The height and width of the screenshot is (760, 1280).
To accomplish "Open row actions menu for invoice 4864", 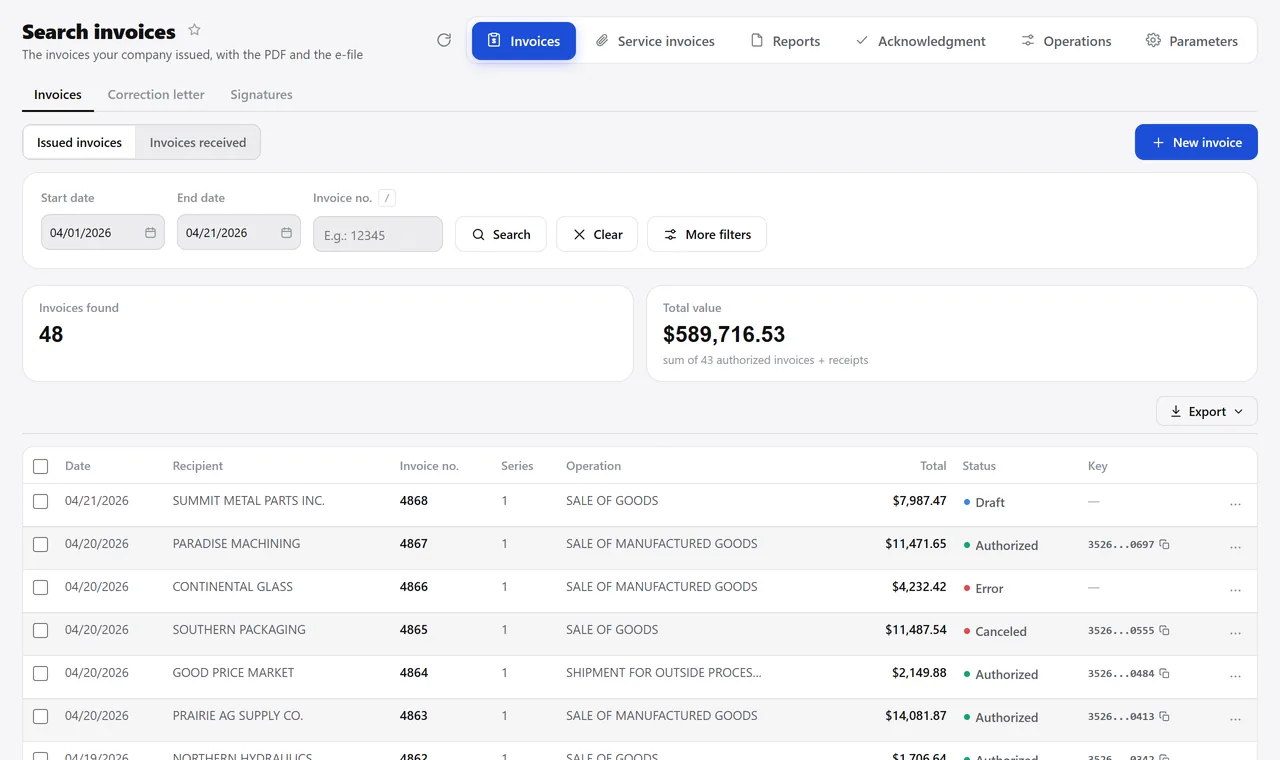I will pos(1235,677).
